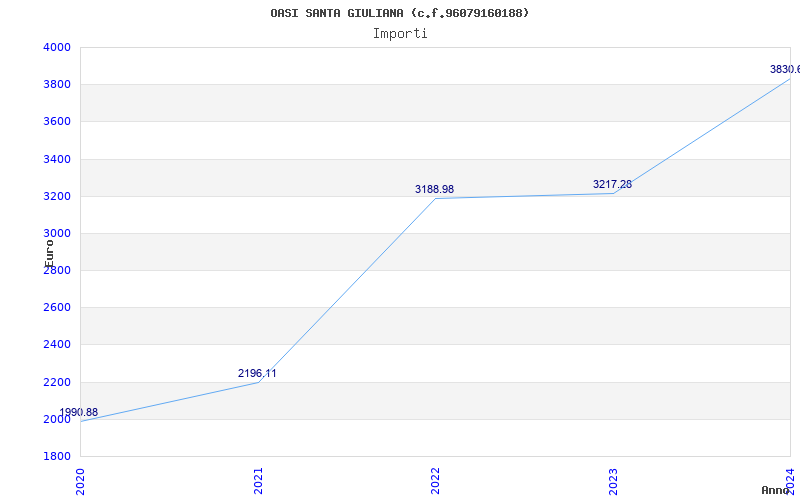Click the Importi subtitle

(x=400, y=33)
